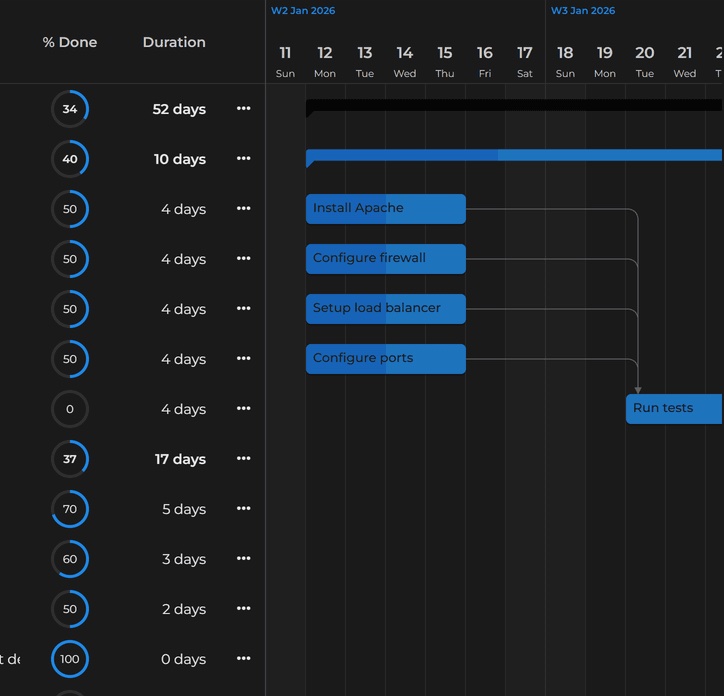Open the more-options menu for the 3 days row

(x=243, y=558)
